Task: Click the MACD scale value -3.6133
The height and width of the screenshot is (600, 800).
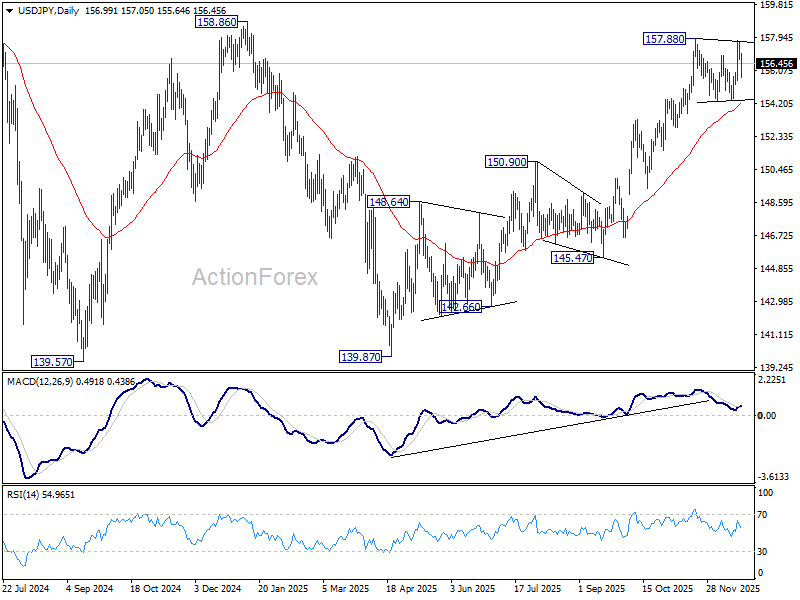Action: tap(773, 477)
